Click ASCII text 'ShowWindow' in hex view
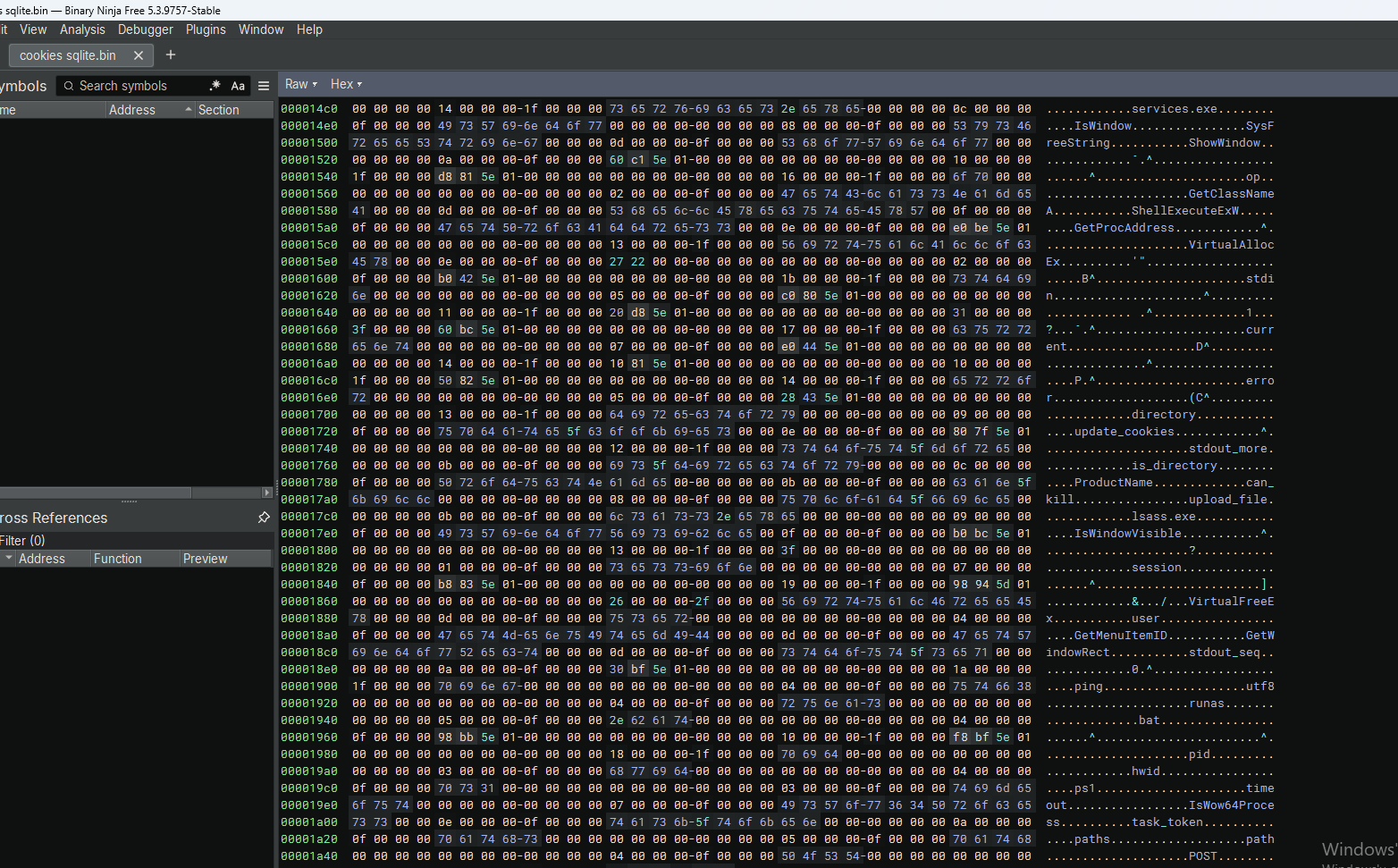Screen dimensions: 1398x868 [x=1225, y=143]
